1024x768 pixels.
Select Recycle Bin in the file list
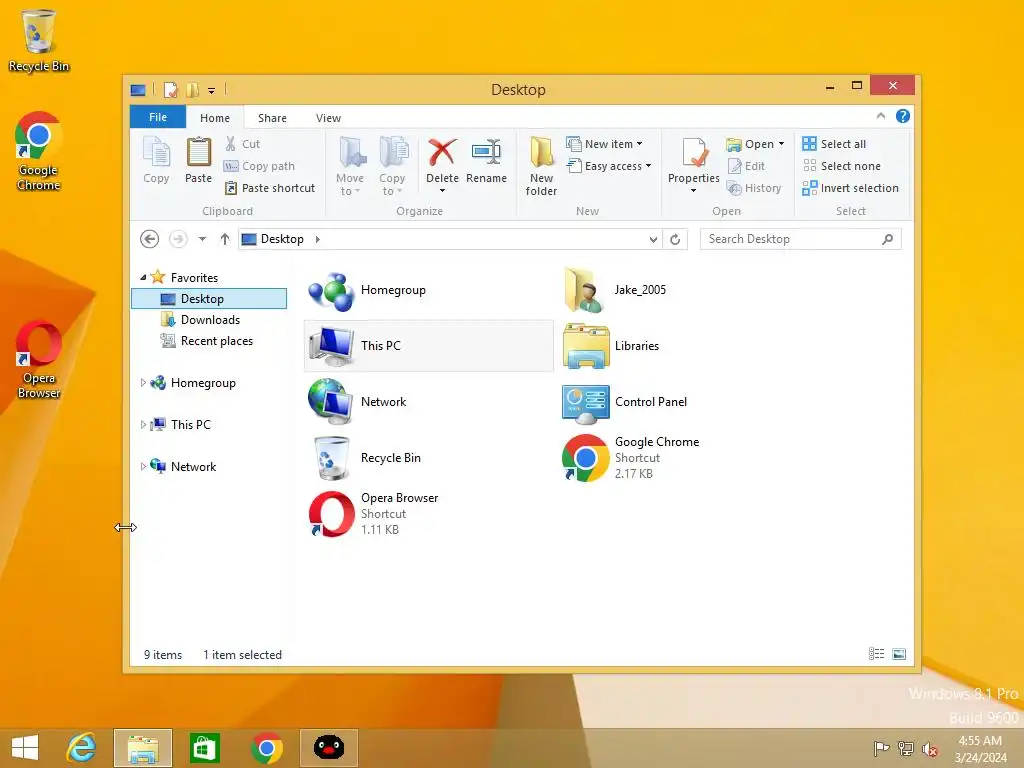point(429,458)
